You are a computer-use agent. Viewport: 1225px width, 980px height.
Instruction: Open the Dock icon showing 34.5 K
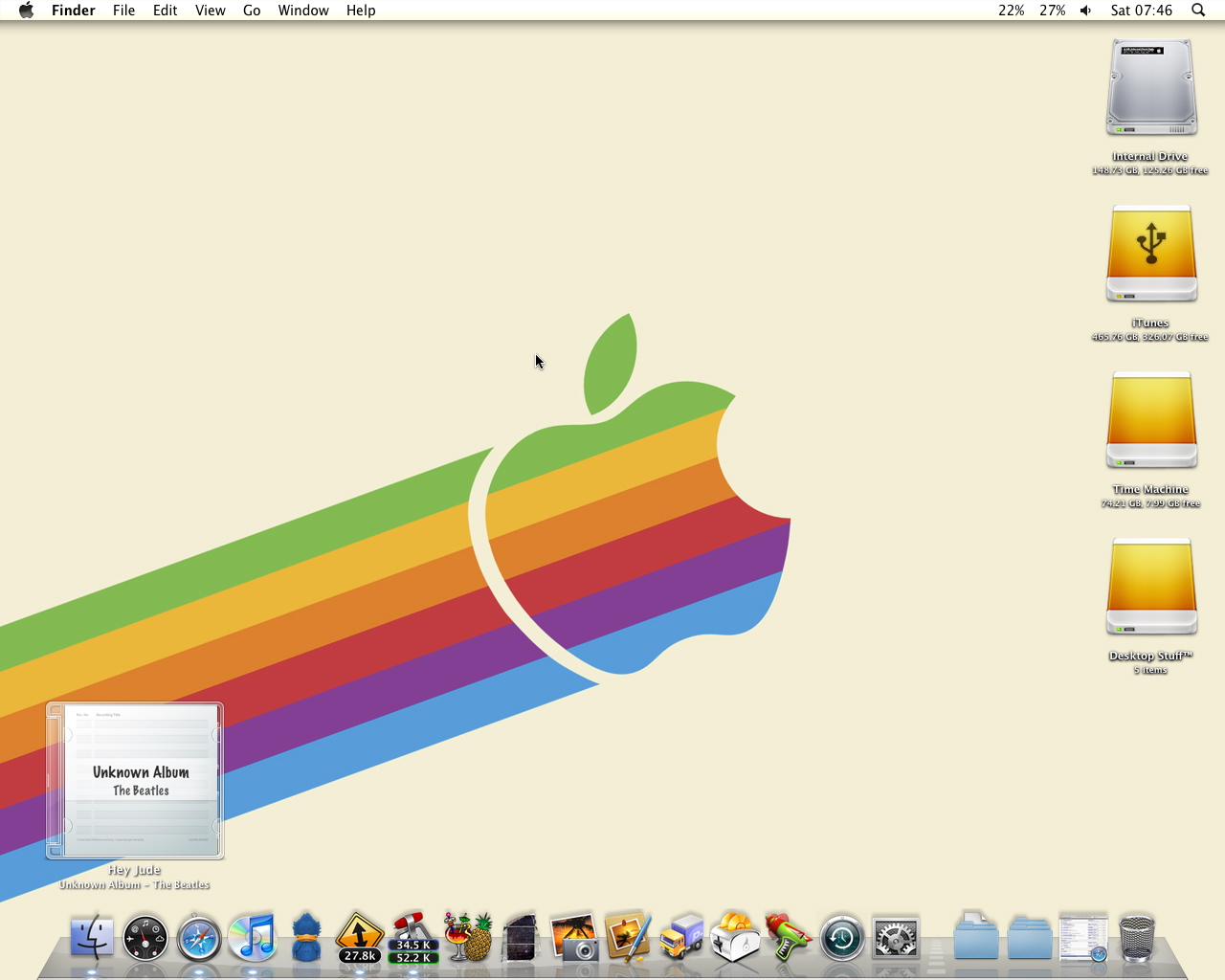[x=413, y=938]
